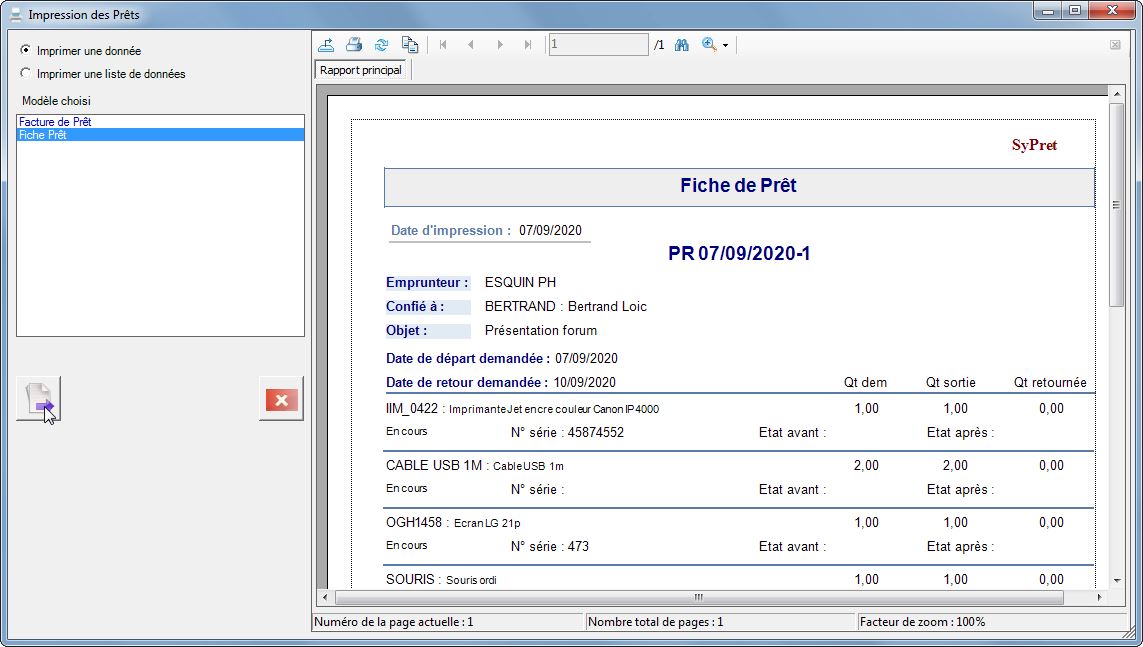
Task: Click Présentation forum object text
Action: [541, 331]
